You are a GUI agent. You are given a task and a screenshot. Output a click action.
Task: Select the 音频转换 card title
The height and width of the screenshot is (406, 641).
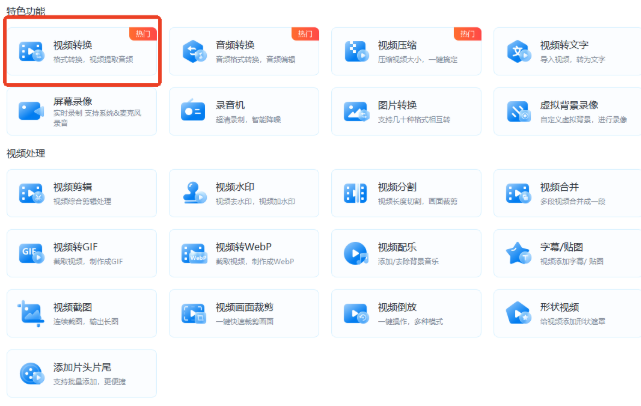pos(235,45)
